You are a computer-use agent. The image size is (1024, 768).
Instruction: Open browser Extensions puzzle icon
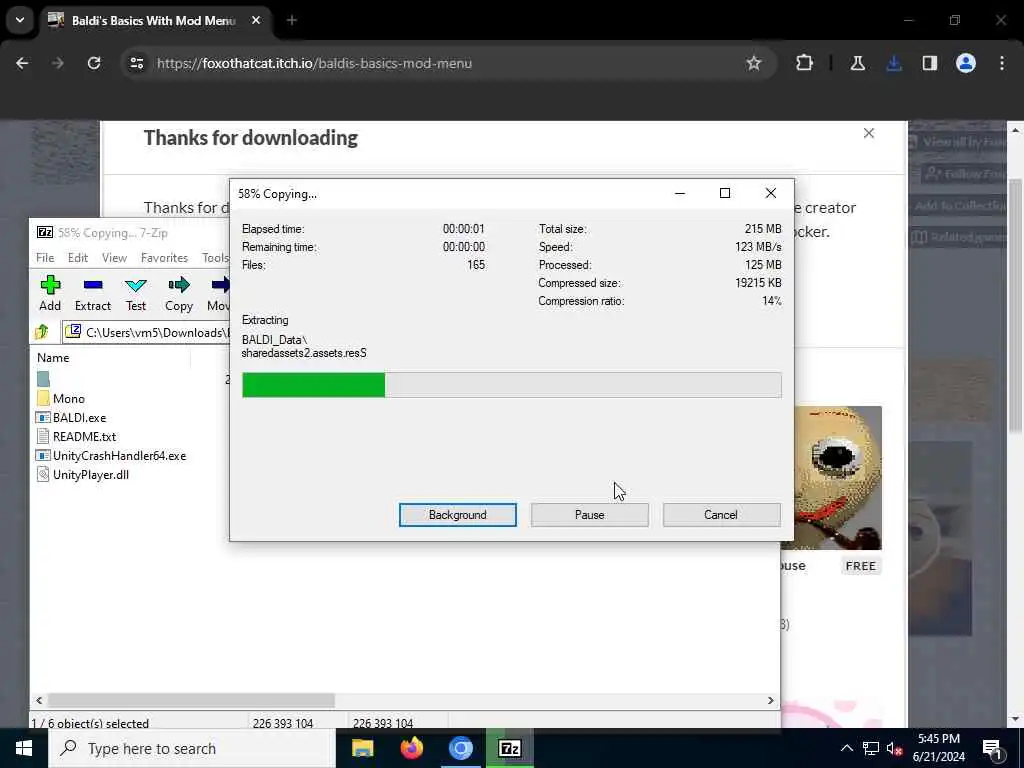tap(805, 63)
